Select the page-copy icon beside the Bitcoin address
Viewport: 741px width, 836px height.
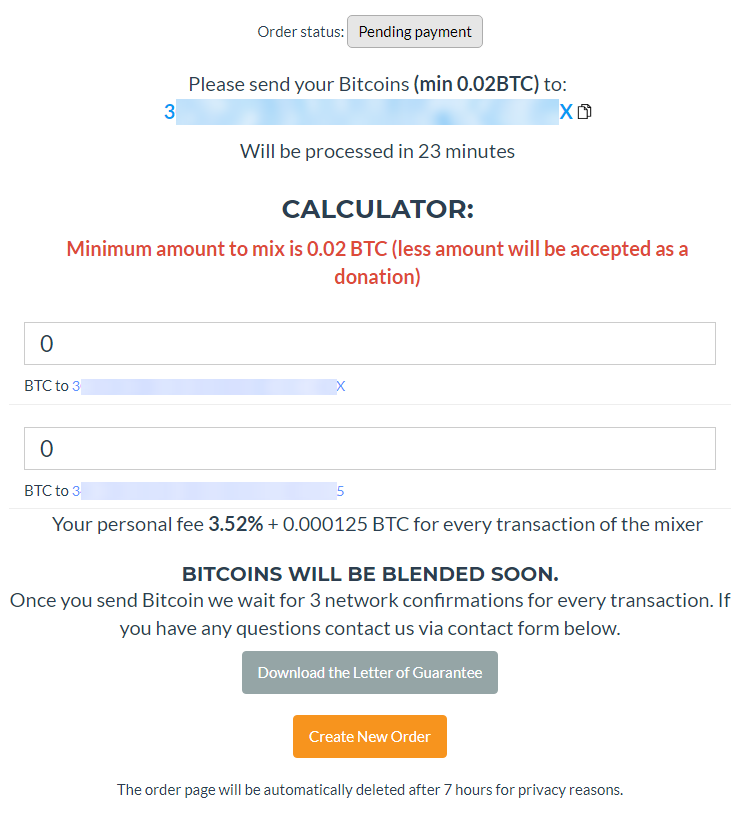click(x=585, y=111)
